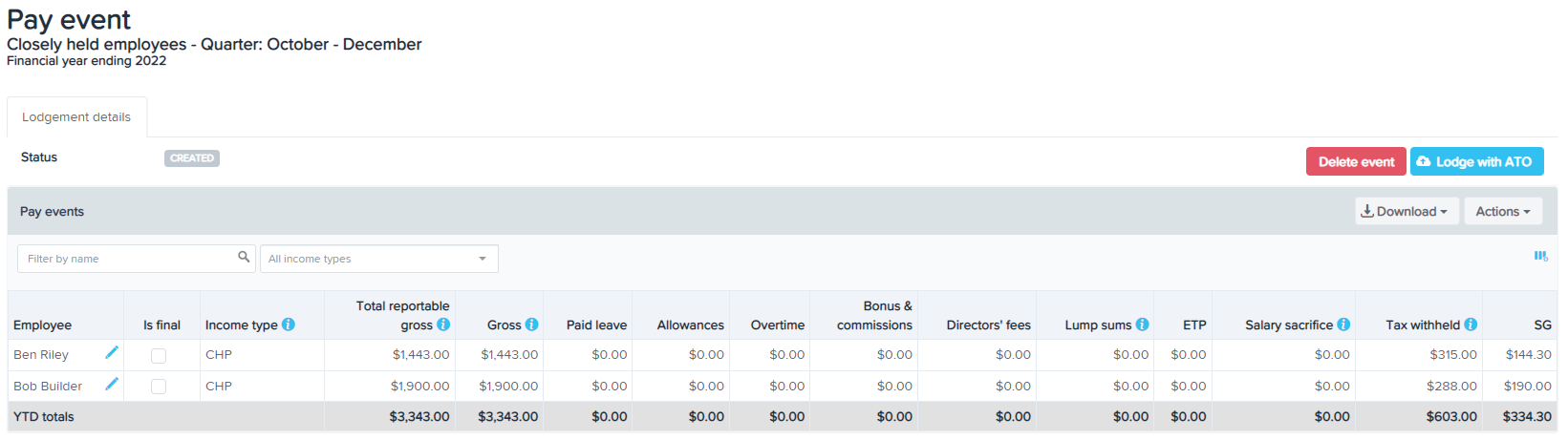1568x440 pixels.
Task: Edit Ben Riley's pay event row
Action: click(112, 353)
